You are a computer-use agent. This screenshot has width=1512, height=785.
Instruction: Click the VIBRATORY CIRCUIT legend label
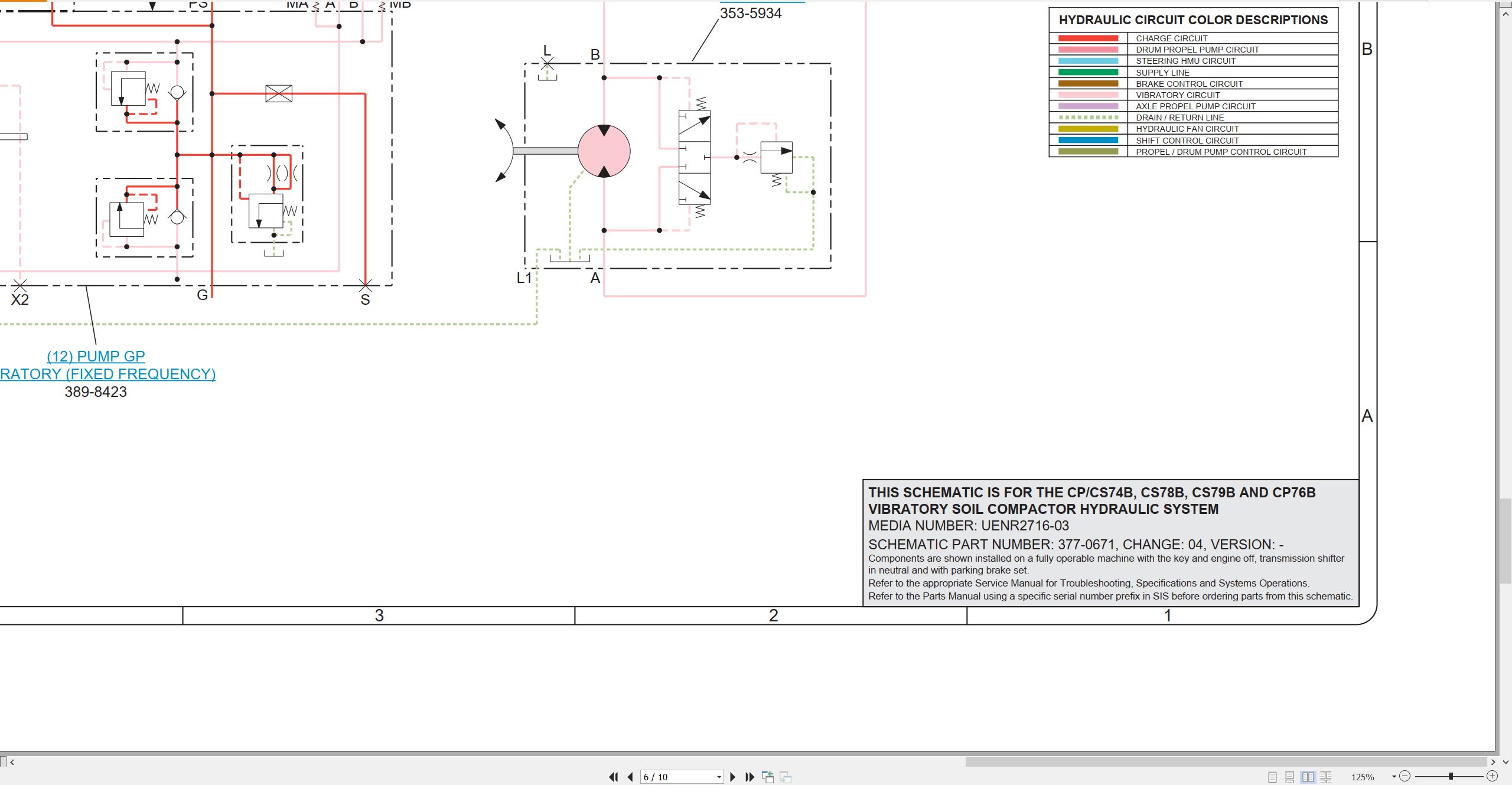pyautogui.click(x=1178, y=95)
